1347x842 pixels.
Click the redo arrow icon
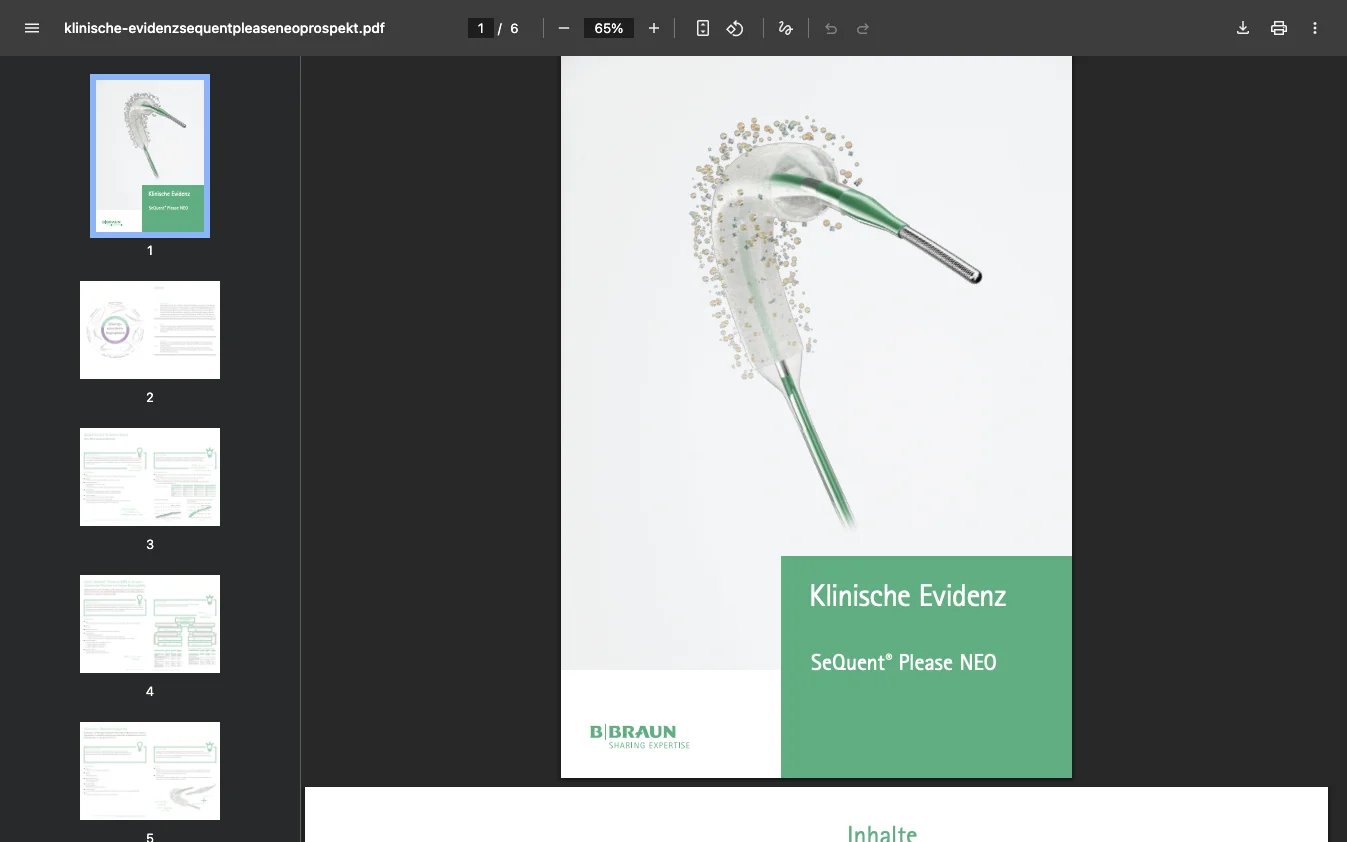(x=863, y=28)
